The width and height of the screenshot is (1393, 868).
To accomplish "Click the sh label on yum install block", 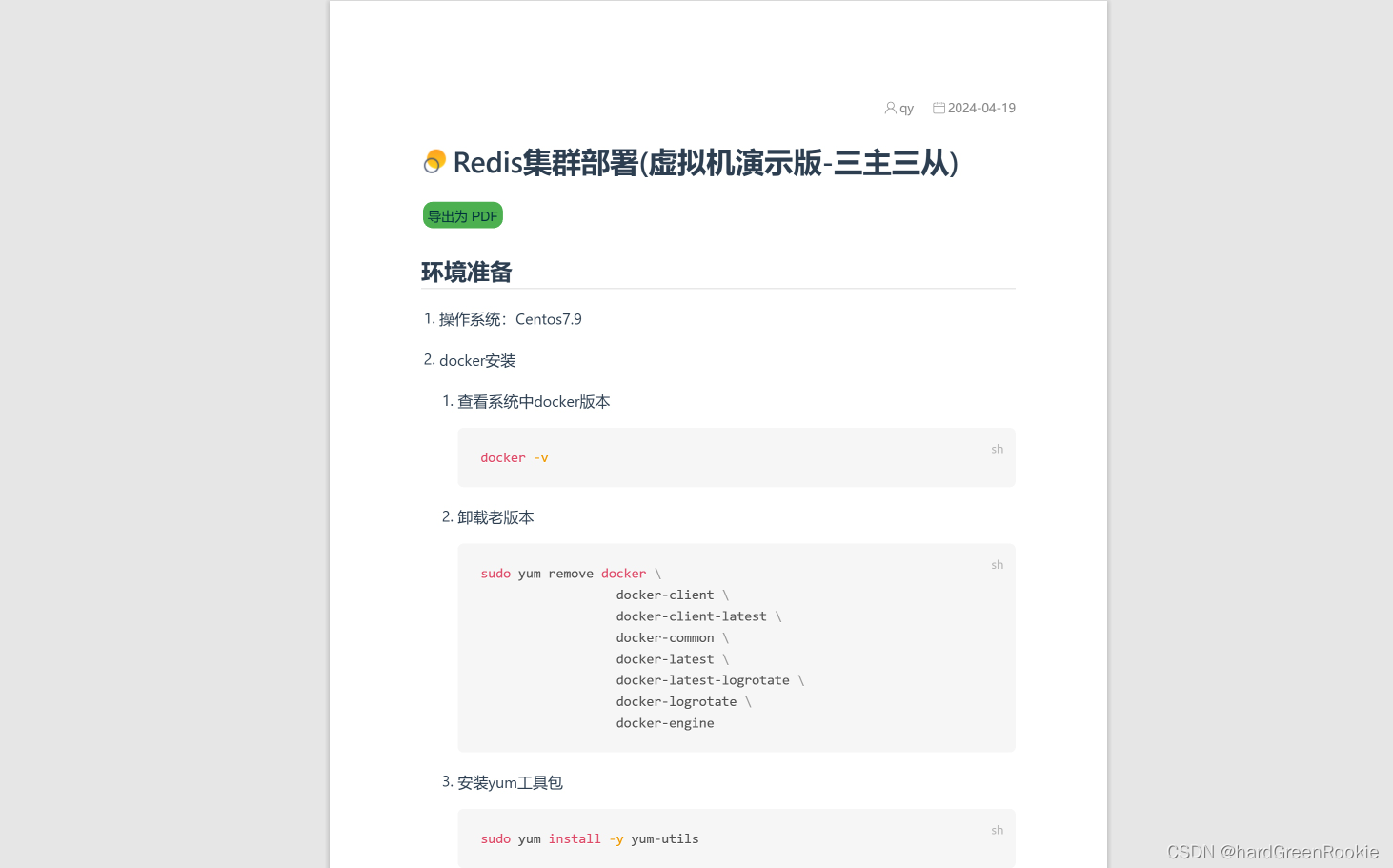I will click(997, 830).
